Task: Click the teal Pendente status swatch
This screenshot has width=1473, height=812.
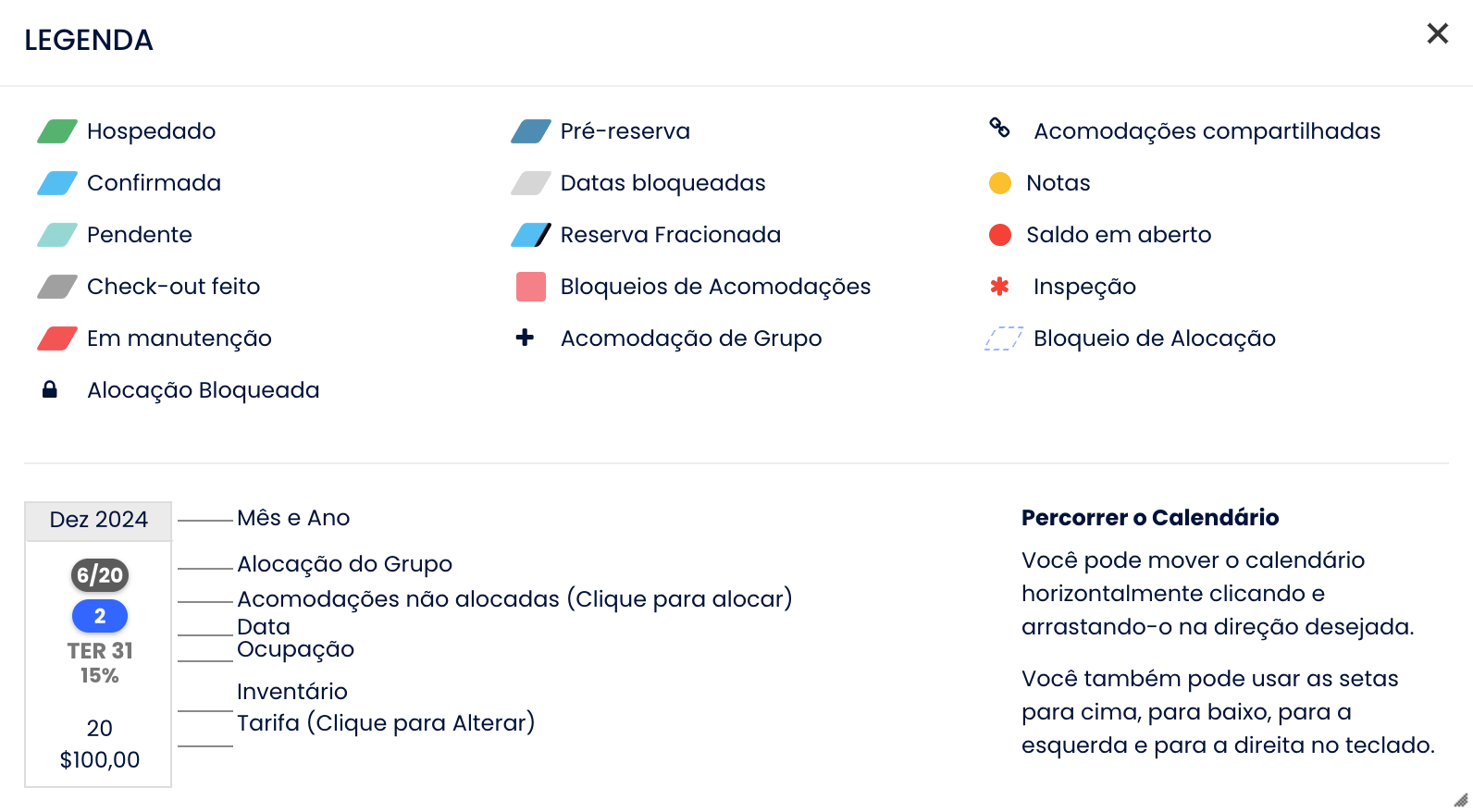Action: [57, 235]
